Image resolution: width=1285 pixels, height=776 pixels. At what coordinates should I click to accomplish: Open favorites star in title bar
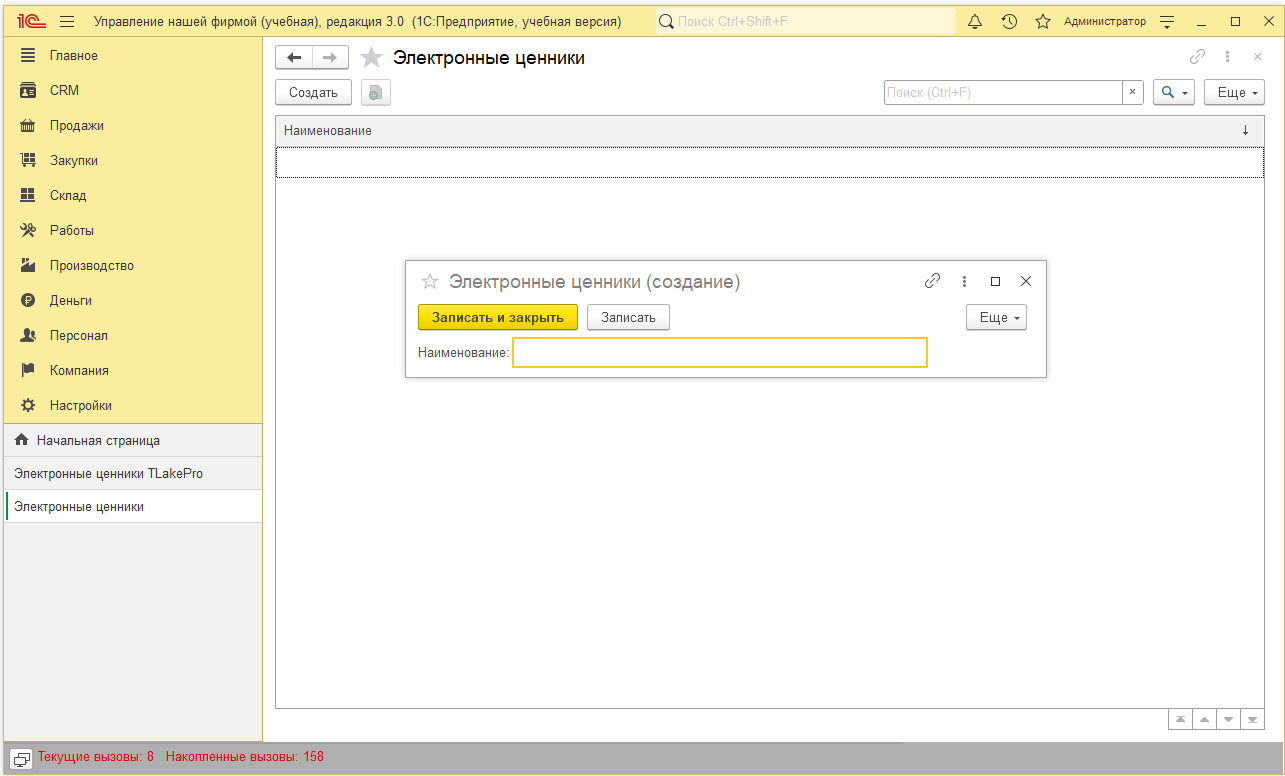(x=1043, y=21)
